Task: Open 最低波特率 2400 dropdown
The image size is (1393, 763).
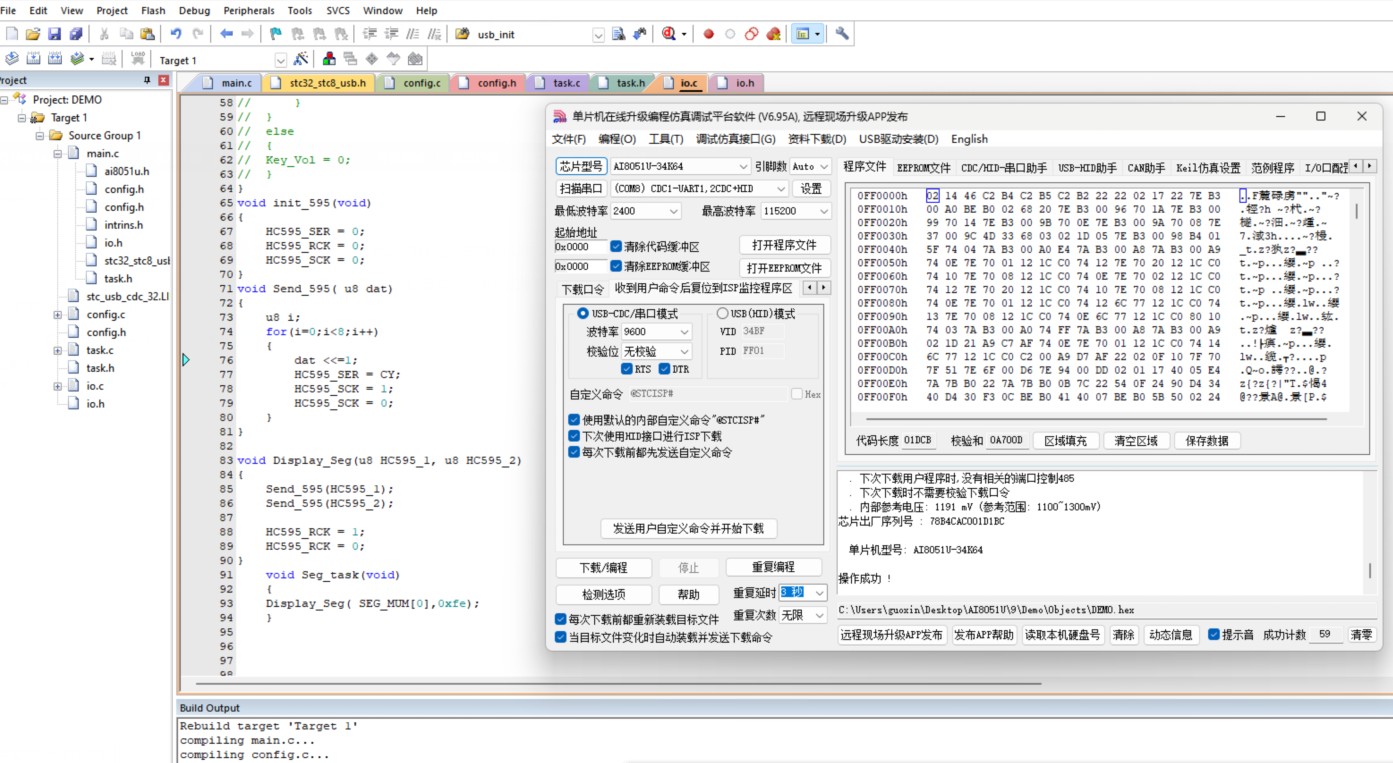Action: point(673,211)
